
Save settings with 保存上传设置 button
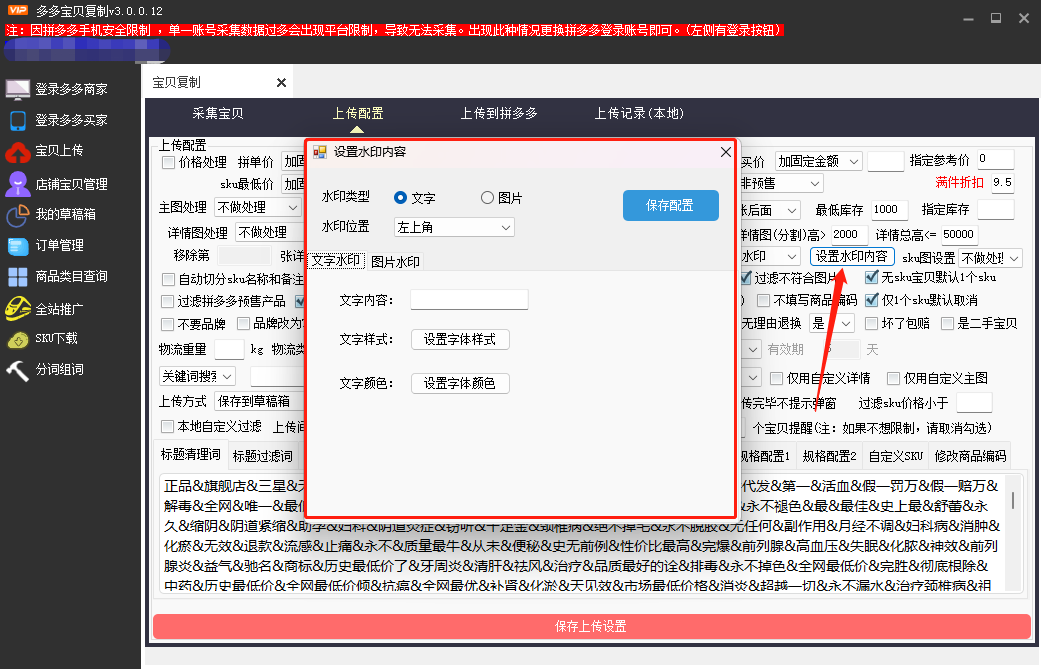pos(591,627)
